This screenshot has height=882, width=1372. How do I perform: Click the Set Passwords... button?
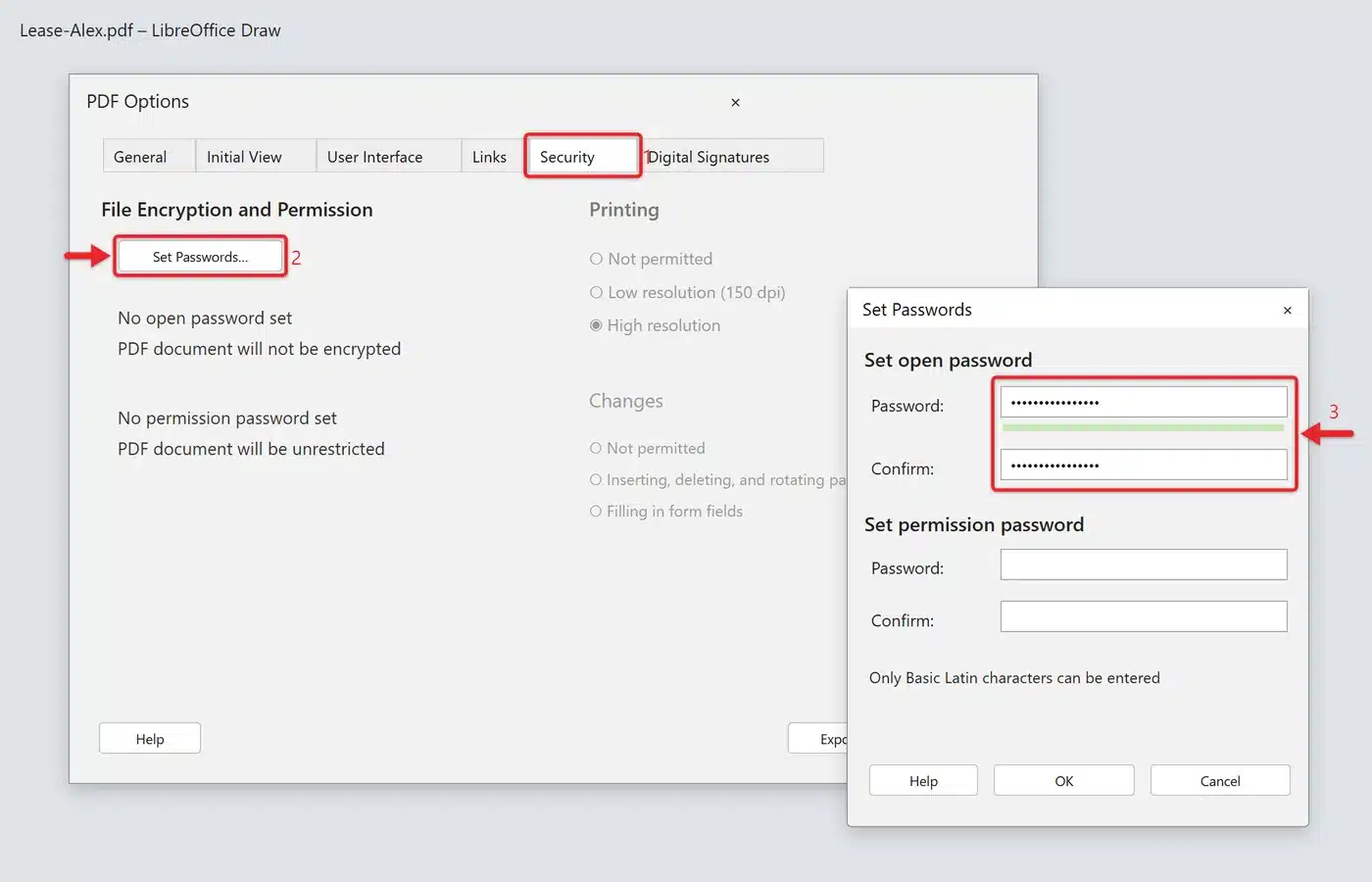200,257
